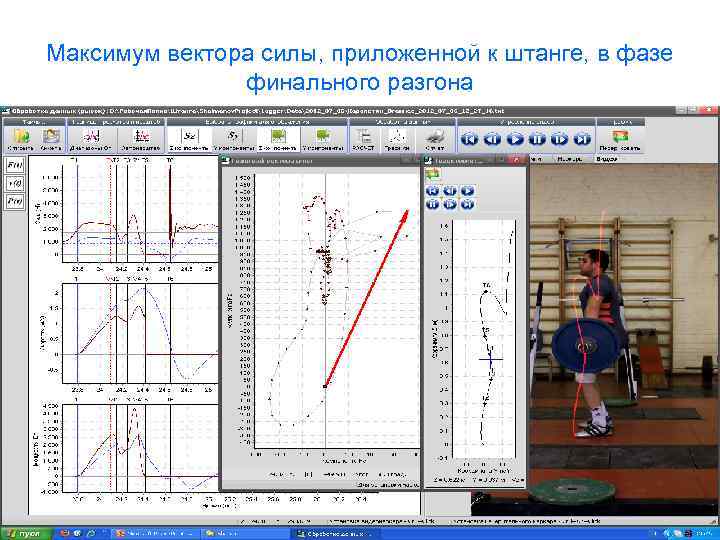Click the red-green switch arrows icon
The height and width of the screenshot is (540, 720).
pos(619,136)
